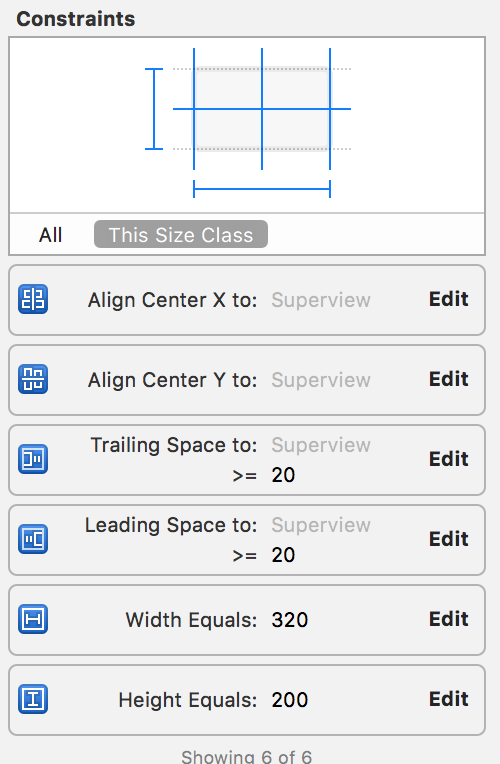Select the Width Equals 320 row
500x764 pixels.
coord(247,620)
